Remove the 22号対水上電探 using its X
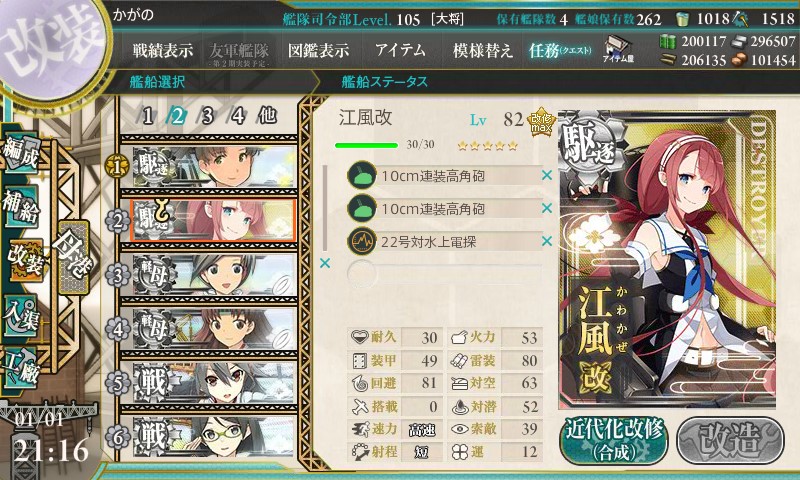The width and height of the screenshot is (800, 480). 547,241
